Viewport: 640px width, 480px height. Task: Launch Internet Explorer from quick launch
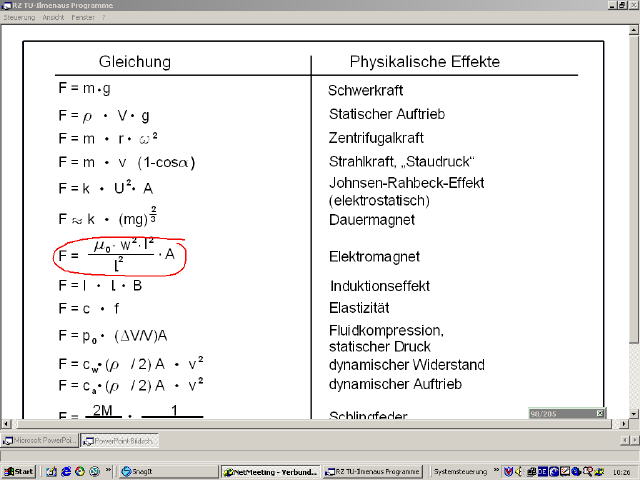65,470
